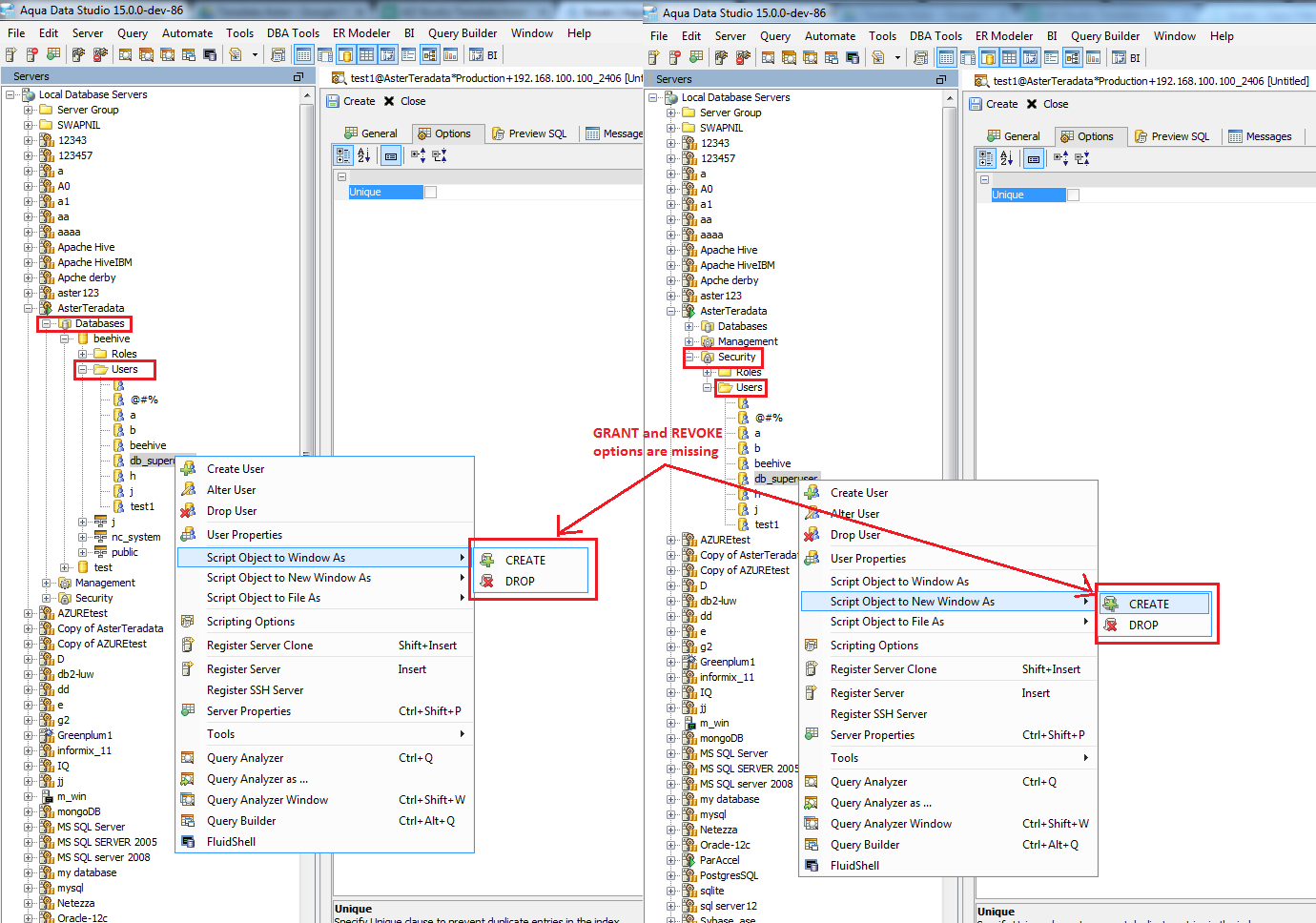Collapse the Security node in right tree

(689, 357)
